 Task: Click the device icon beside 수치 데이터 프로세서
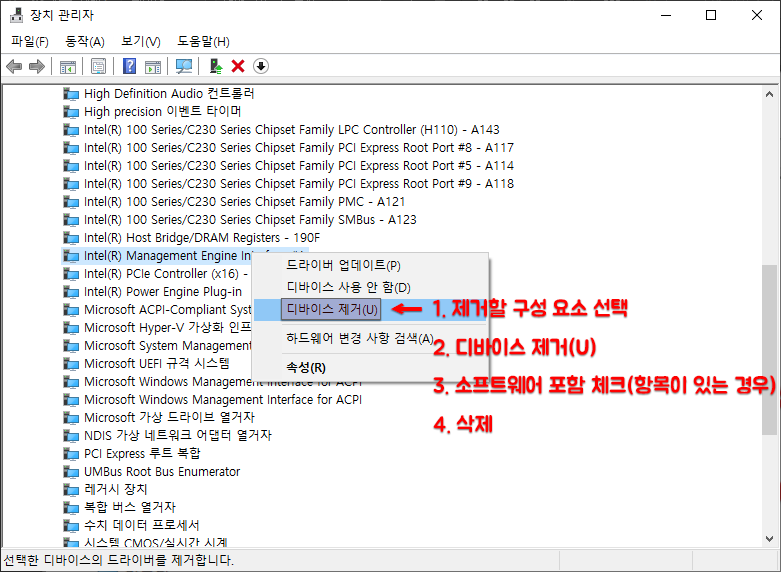tap(71, 525)
